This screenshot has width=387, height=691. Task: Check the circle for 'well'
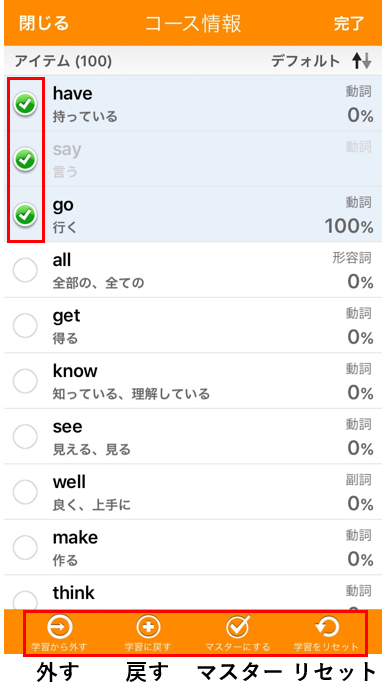coord(25,492)
